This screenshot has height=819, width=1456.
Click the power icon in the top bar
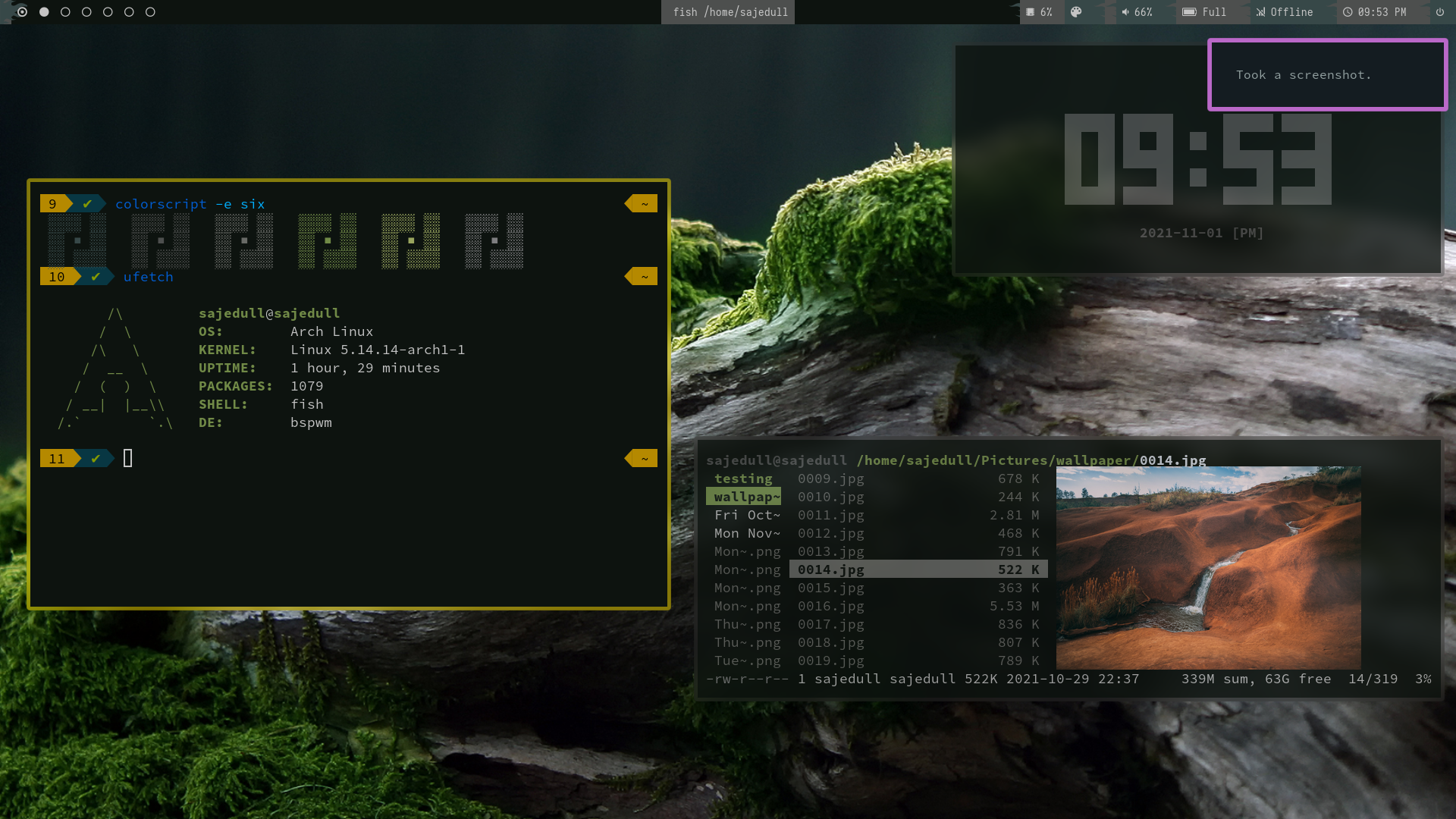click(1439, 12)
